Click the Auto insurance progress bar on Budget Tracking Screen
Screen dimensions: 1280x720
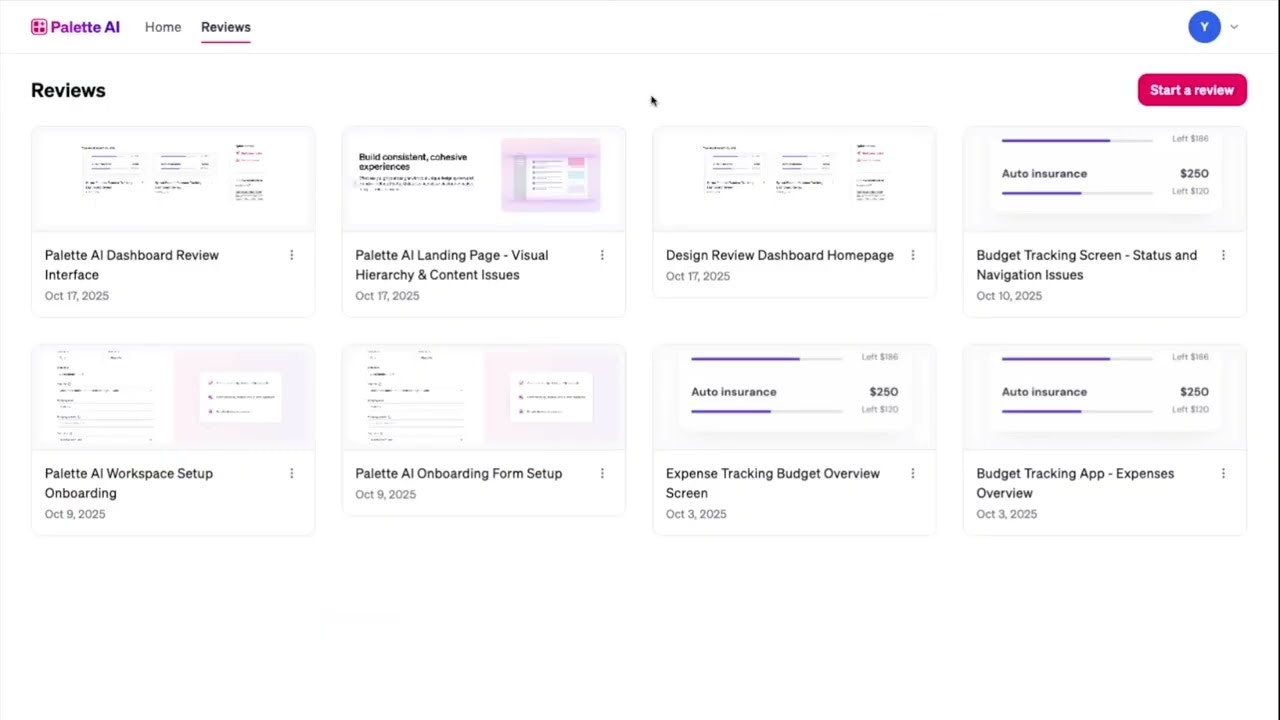pos(1075,192)
